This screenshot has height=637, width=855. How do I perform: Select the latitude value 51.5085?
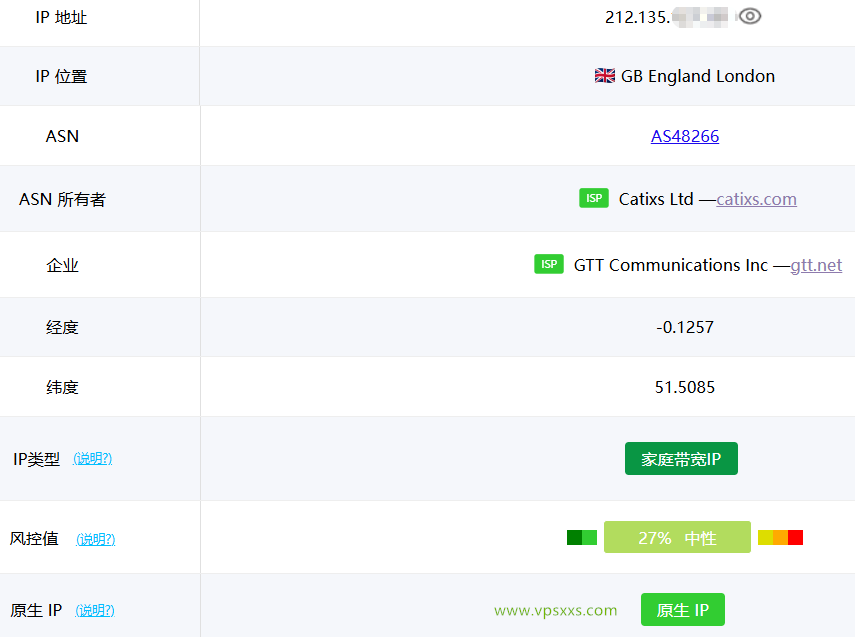pos(685,387)
